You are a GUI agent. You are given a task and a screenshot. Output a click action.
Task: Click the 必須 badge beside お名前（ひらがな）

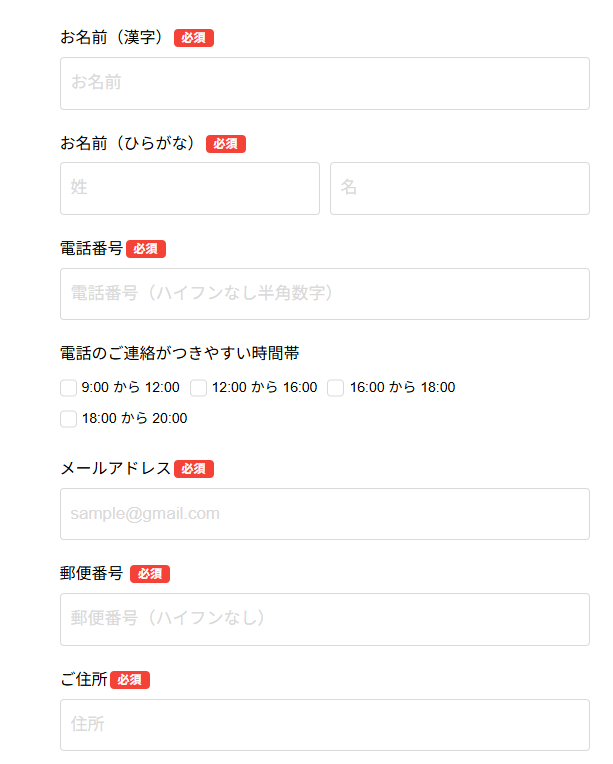point(226,144)
